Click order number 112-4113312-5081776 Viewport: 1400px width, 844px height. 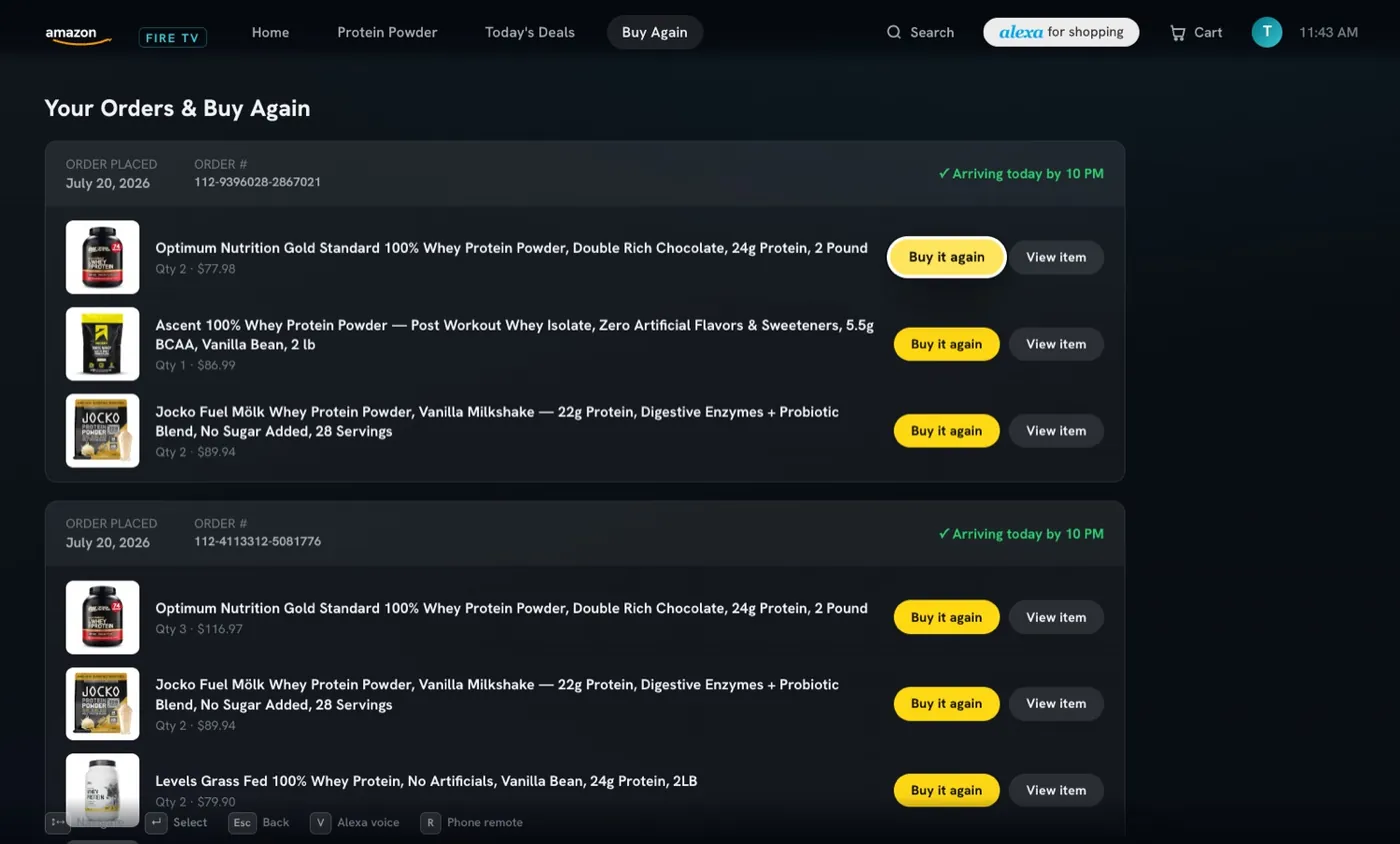(x=257, y=542)
